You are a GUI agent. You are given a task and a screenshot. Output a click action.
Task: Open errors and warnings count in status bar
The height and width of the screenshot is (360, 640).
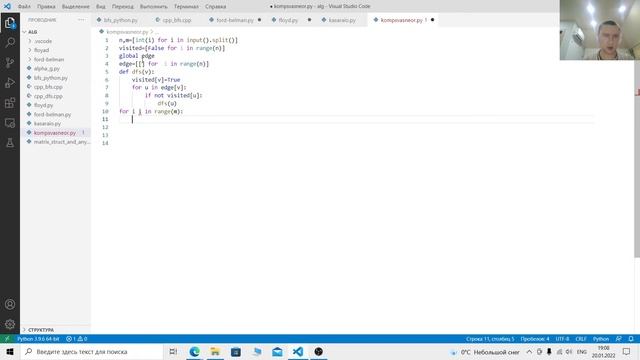click(77, 339)
